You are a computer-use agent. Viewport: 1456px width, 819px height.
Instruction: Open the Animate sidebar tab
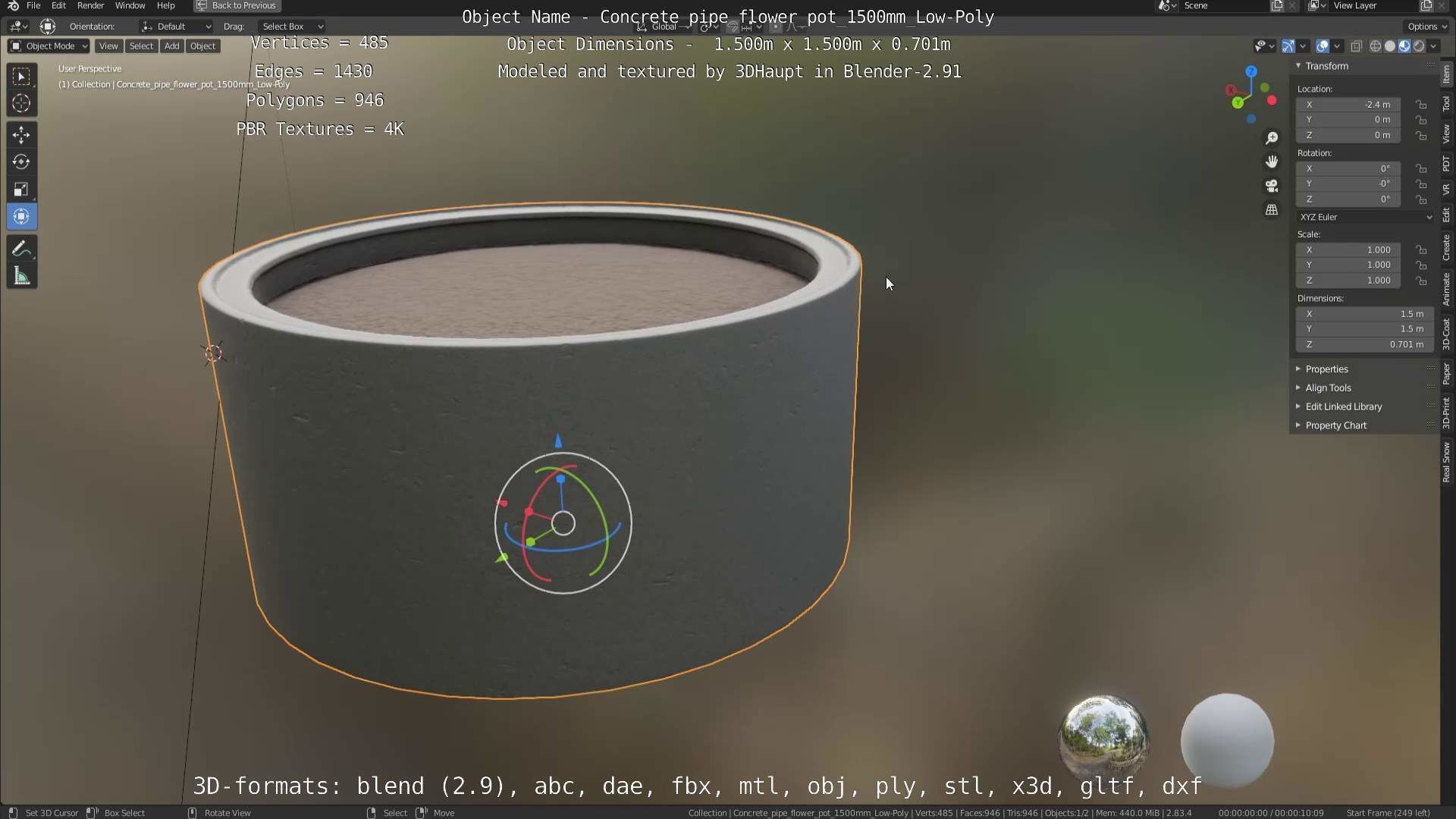coord(1447,290)
